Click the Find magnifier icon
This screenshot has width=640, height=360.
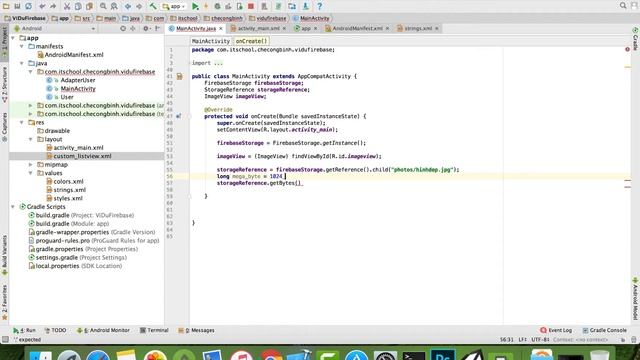click(103, 6)
